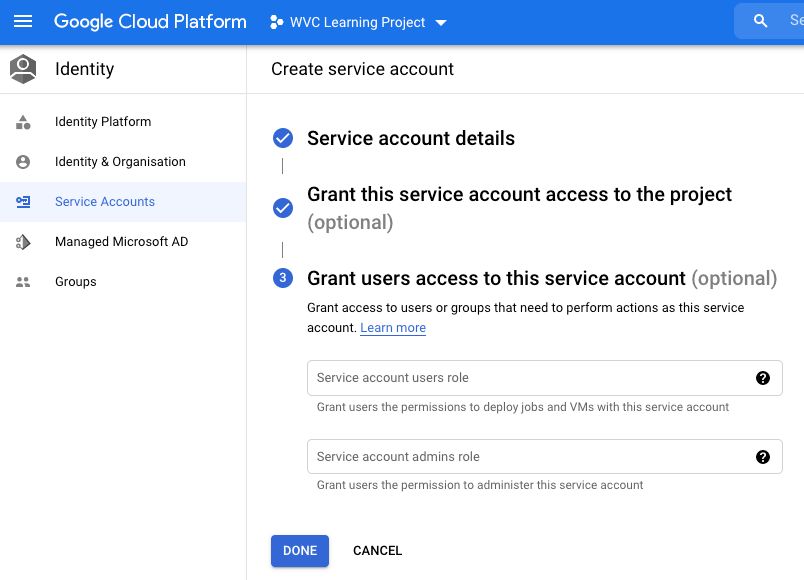This screenshot has width=804, height=580.
Task: Open the navigation hamburger menu
Action: tap(23, 21)
